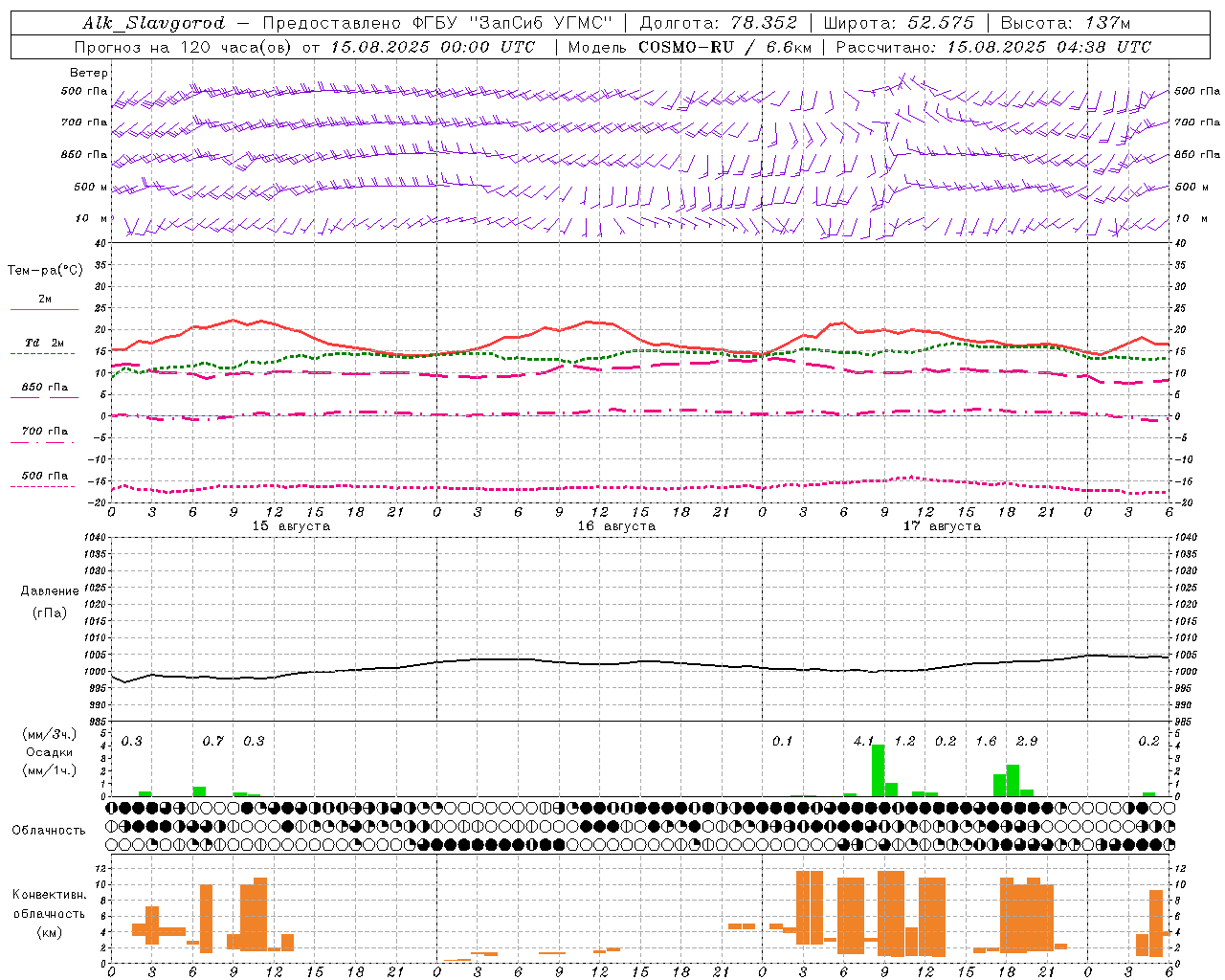Select the 17 августа date label
The height and width of the screenshot is (980, 1225).
pos(942,526)
